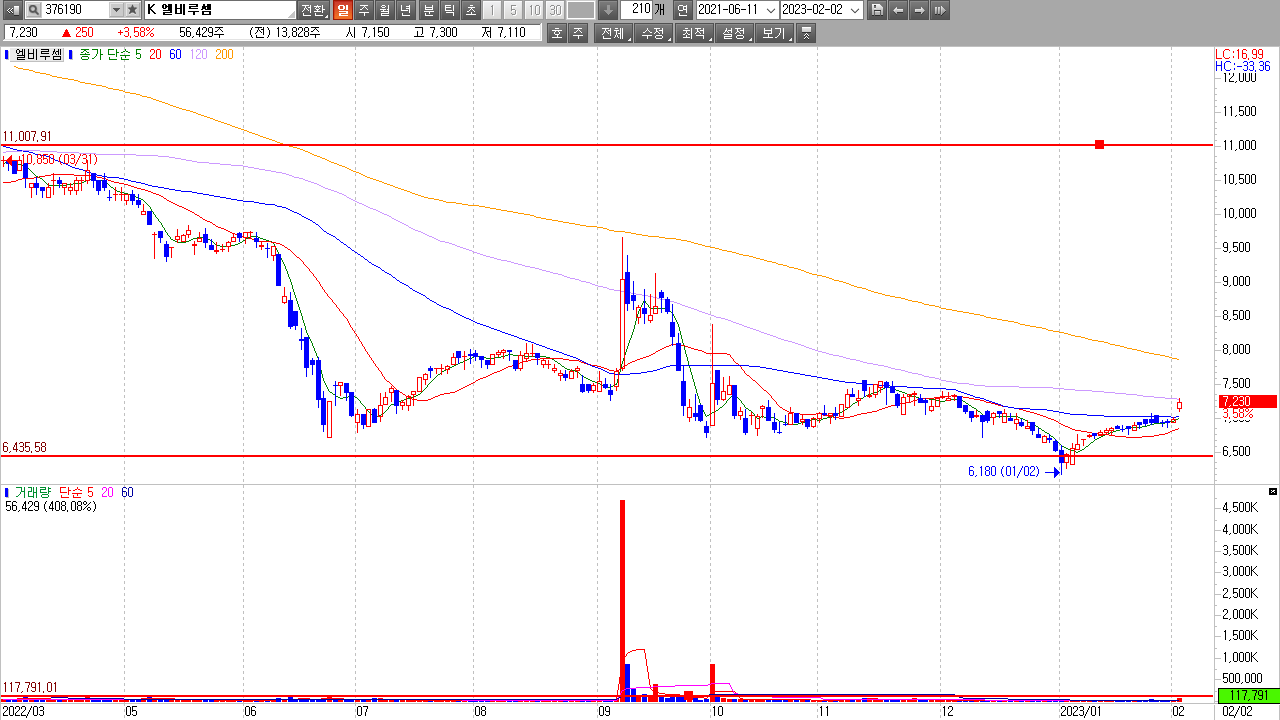
Task: Click the 117,791 volume value tag
Action: click(1249, 695)
